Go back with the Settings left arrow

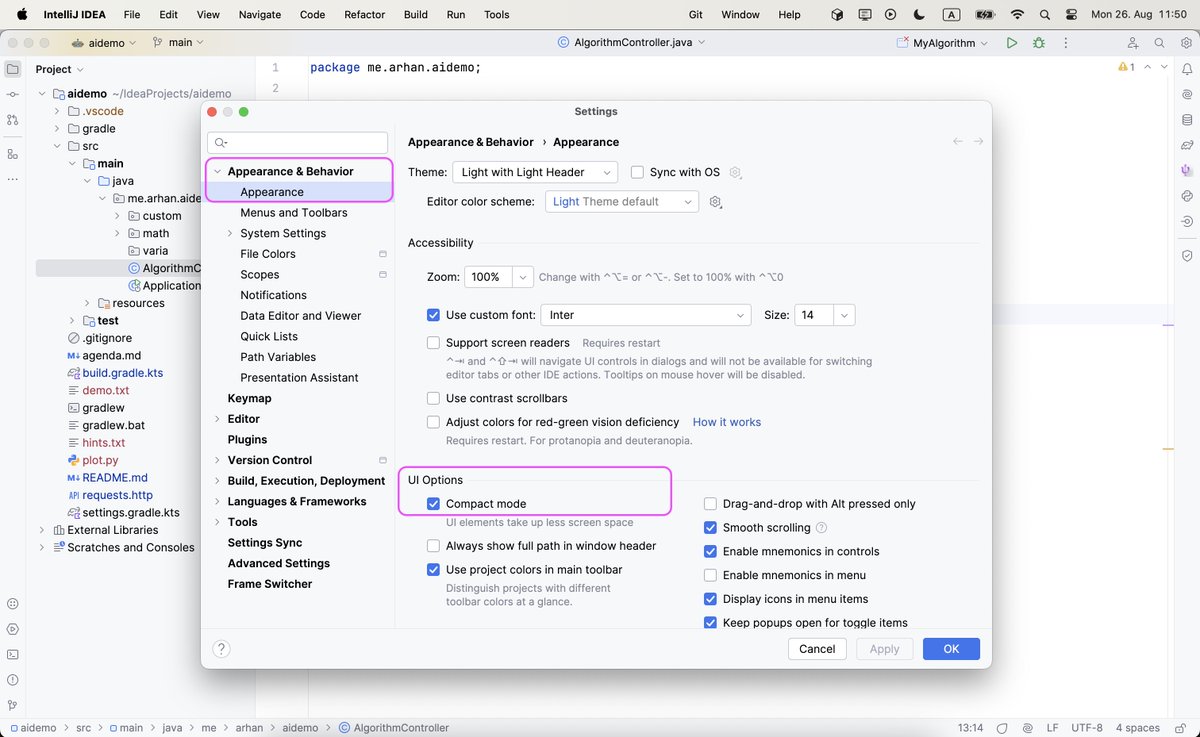click(x=958, y=142)
